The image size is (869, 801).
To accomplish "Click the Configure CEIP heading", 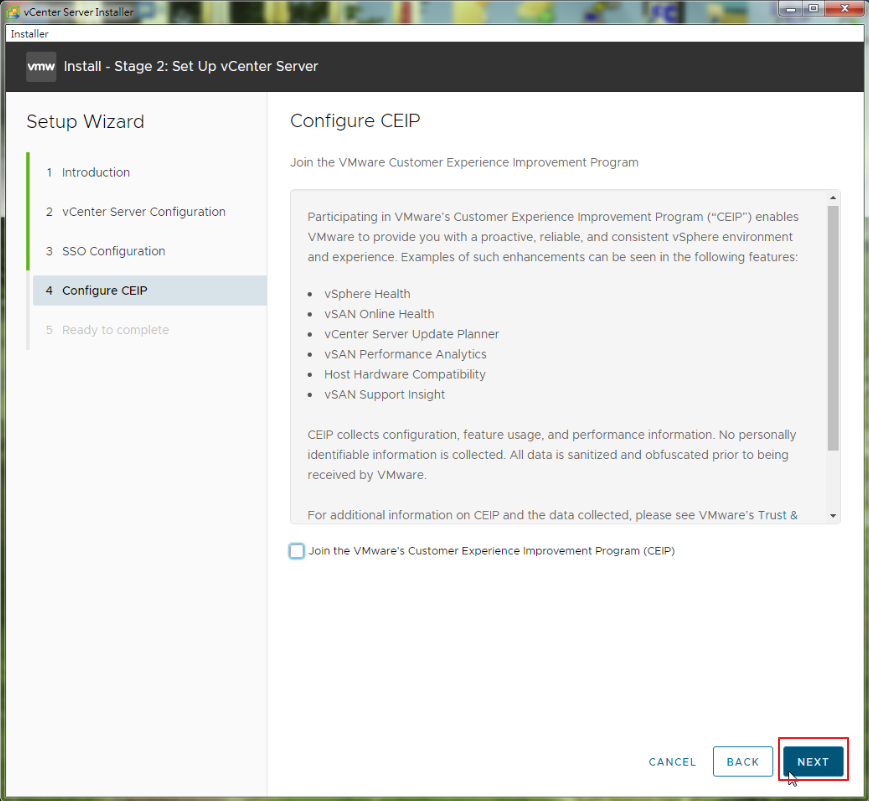I will point(355,121).
